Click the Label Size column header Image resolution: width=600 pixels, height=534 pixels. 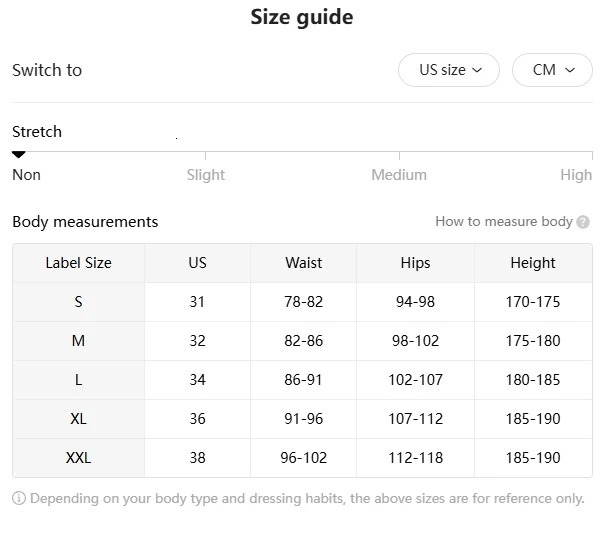point(78,263)
